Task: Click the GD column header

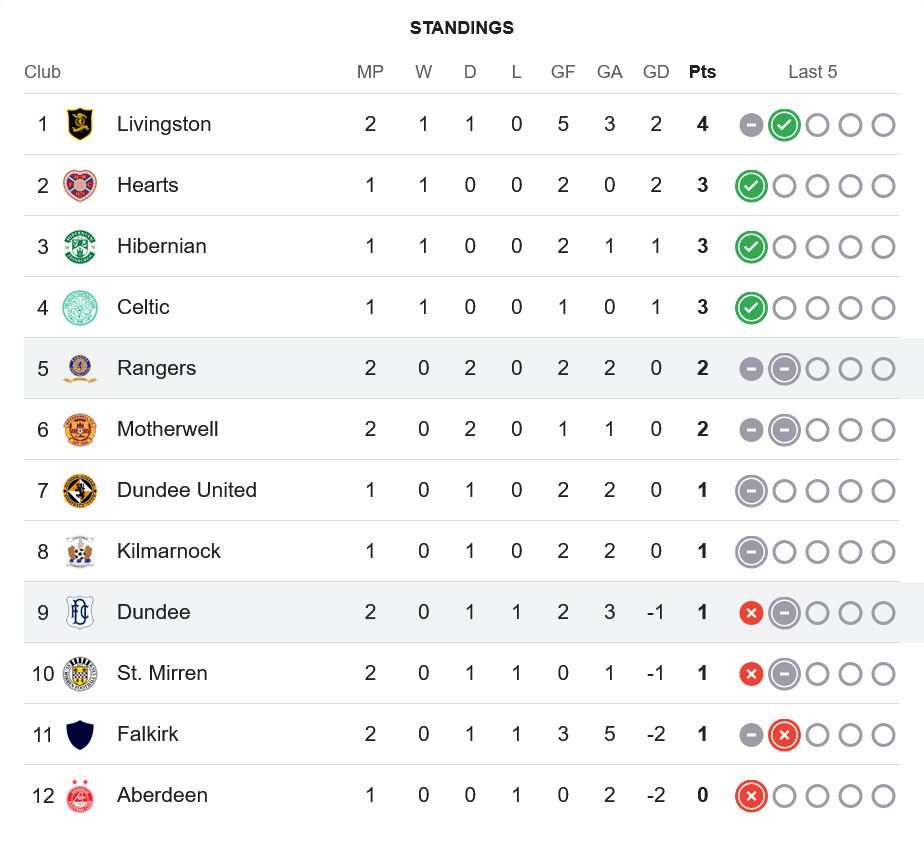Action: tap(656, 72)
